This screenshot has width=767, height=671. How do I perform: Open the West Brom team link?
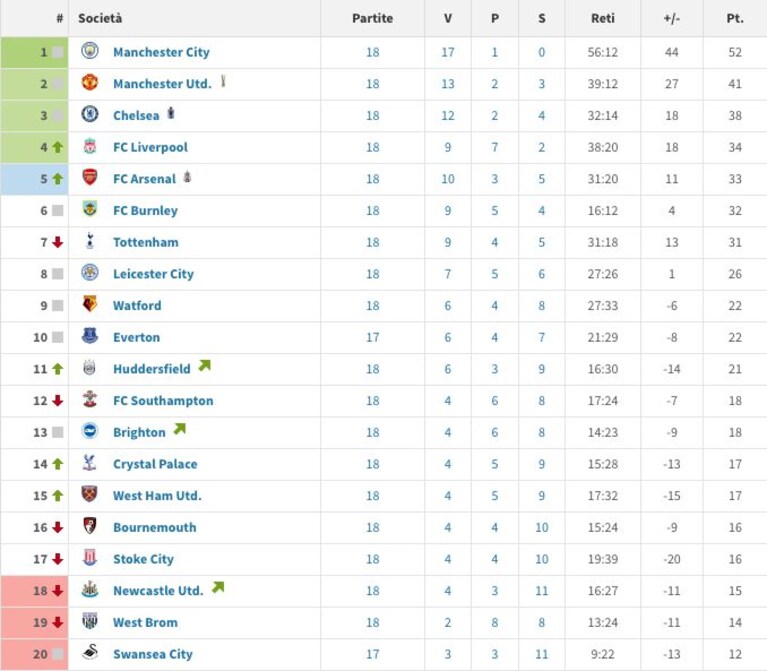145,623
